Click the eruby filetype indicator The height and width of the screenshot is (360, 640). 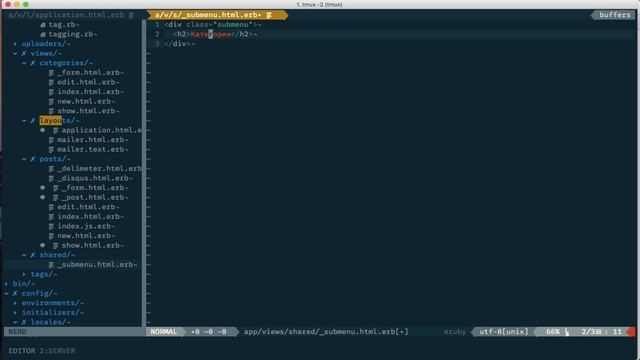(x=455, y=332)
